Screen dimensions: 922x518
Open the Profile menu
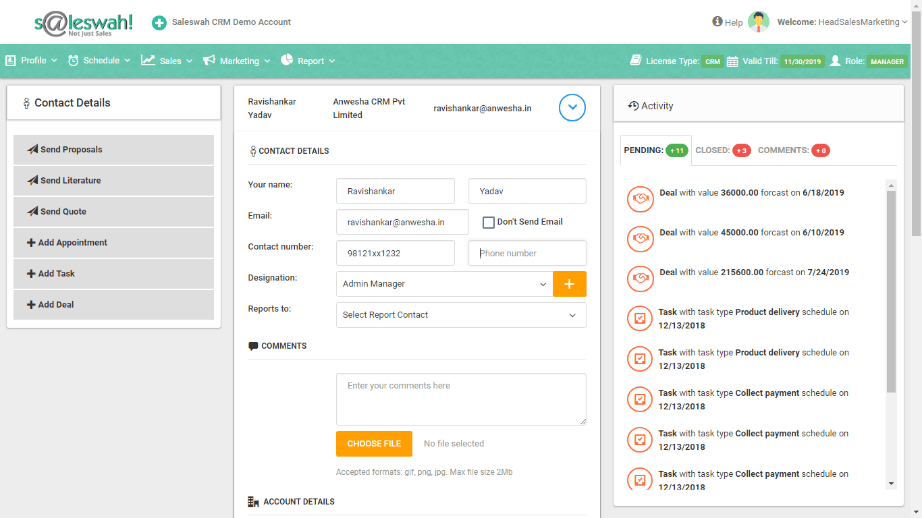pos(32,61)
